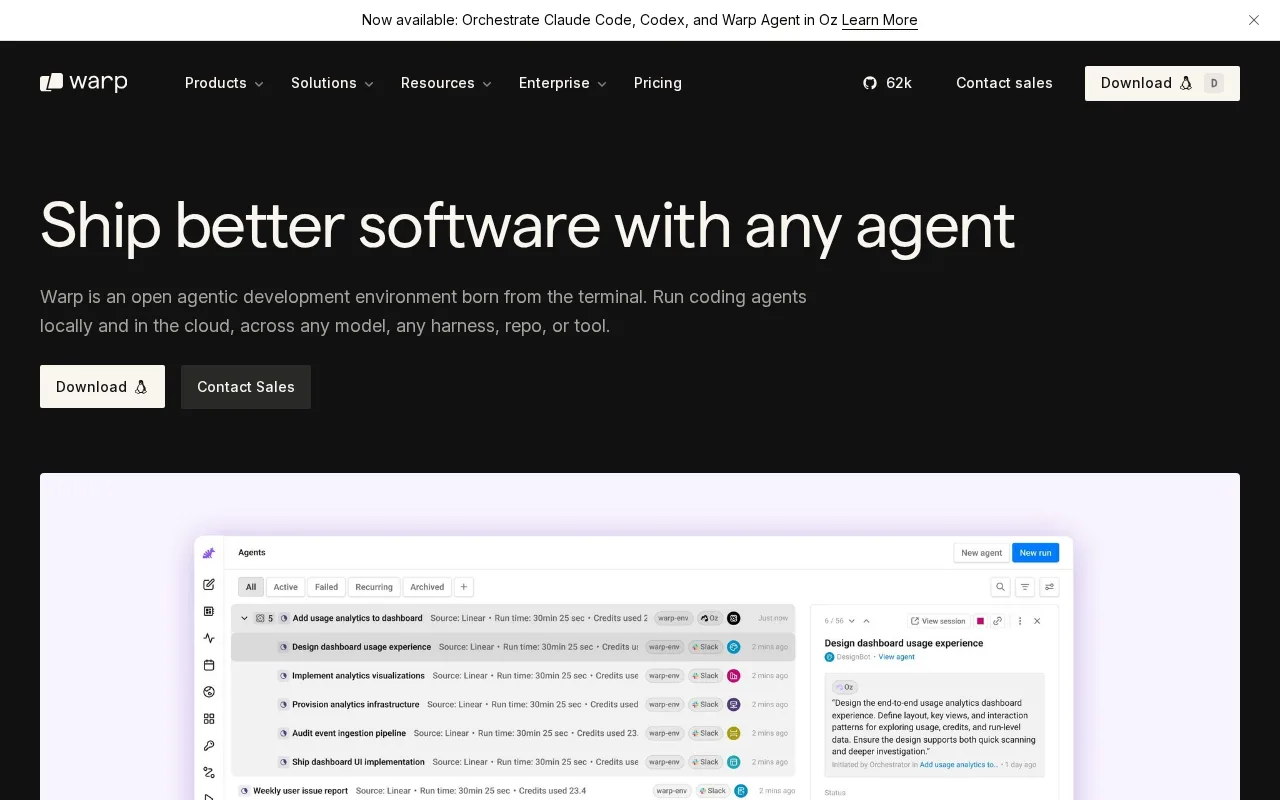
Task: Click the compose pencil icon in sidebar
Action: tap(209, 584)
